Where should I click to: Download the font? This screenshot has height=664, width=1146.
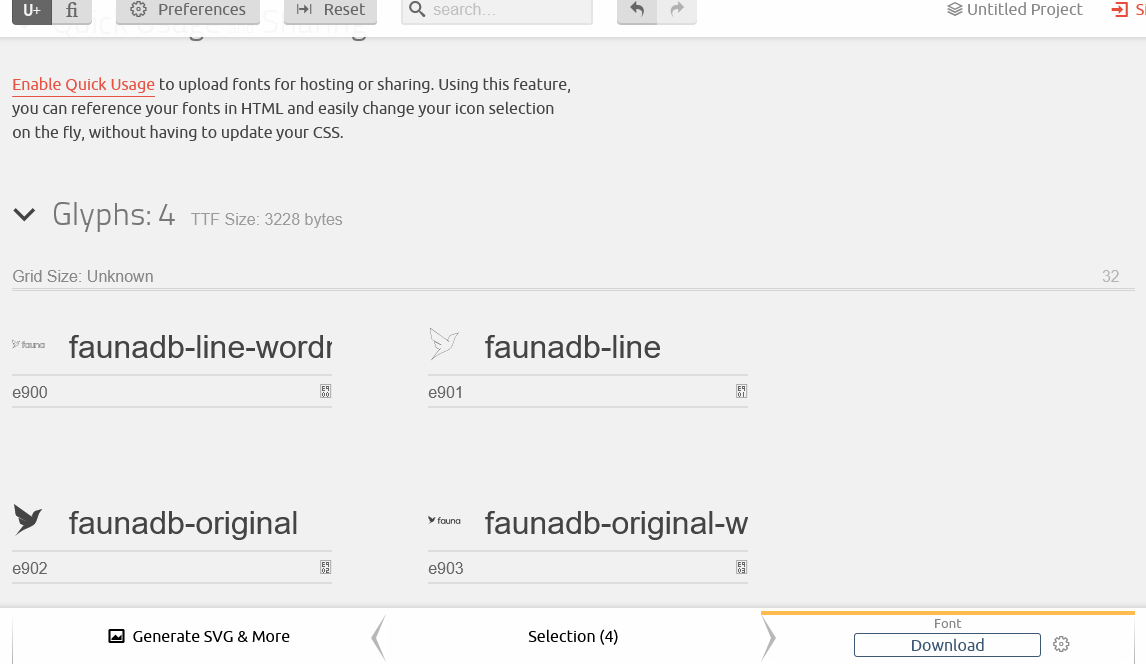click(x=947, y=645)
